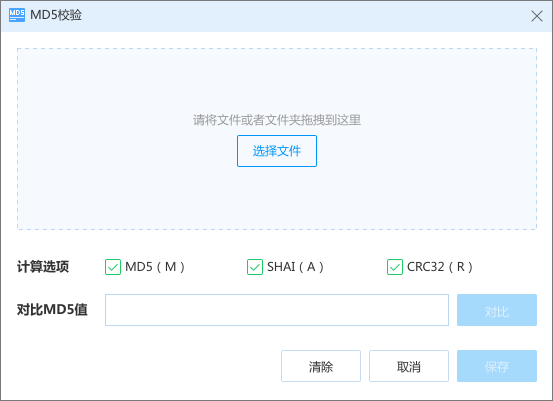Close the MD5校验 dialog window
Viewport: 553px width, 401px height.
(537, 16)
